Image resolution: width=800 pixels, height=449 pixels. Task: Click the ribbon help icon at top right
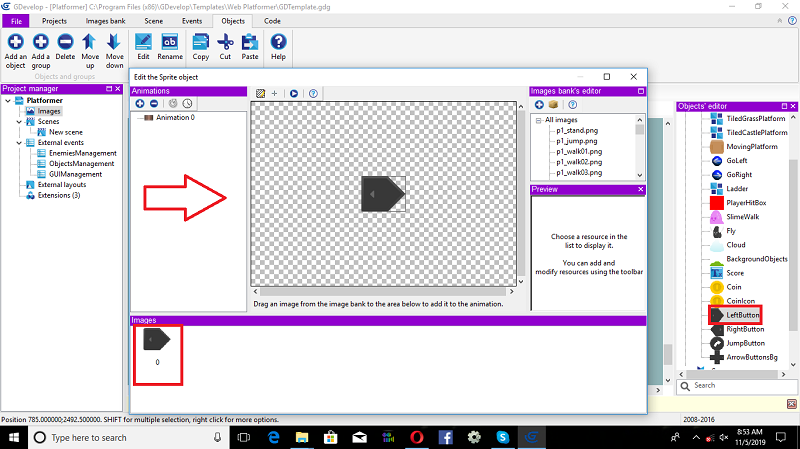tap(792, 21)
